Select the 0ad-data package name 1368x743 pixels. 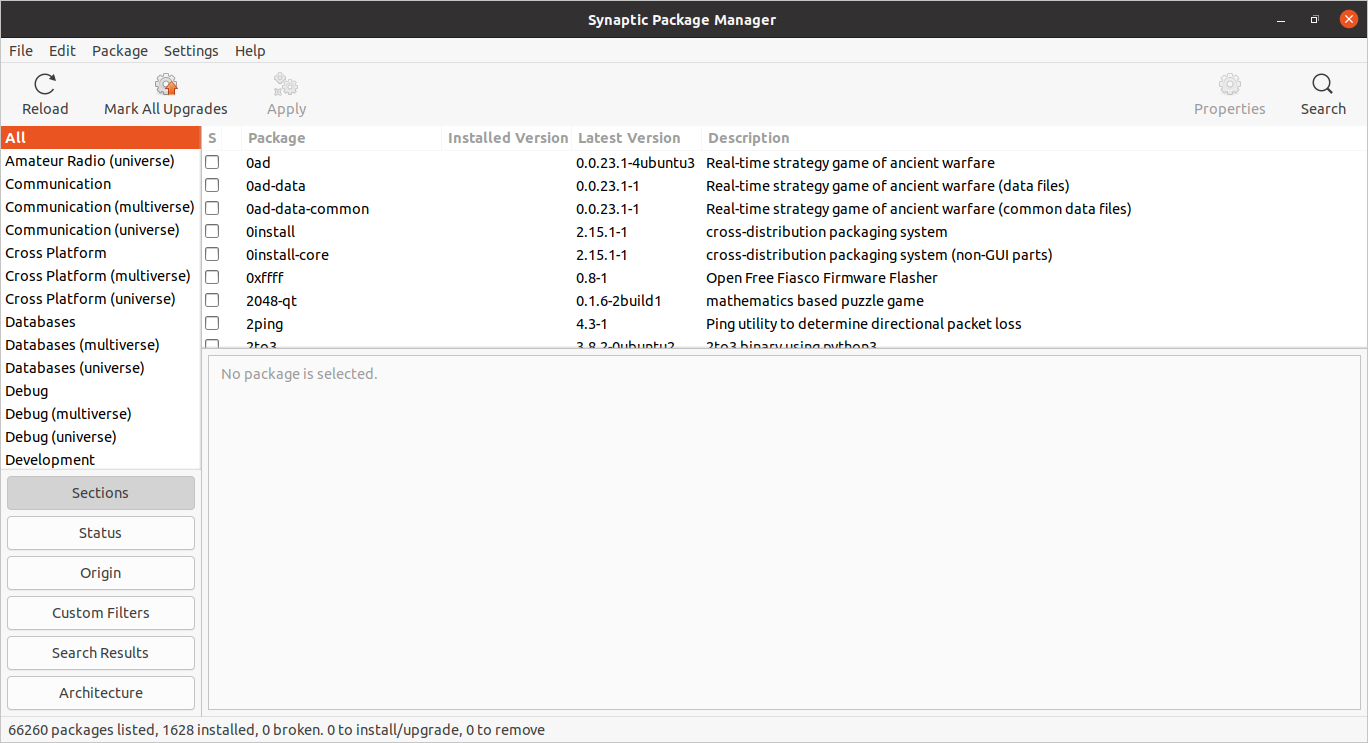click(276, 186)
